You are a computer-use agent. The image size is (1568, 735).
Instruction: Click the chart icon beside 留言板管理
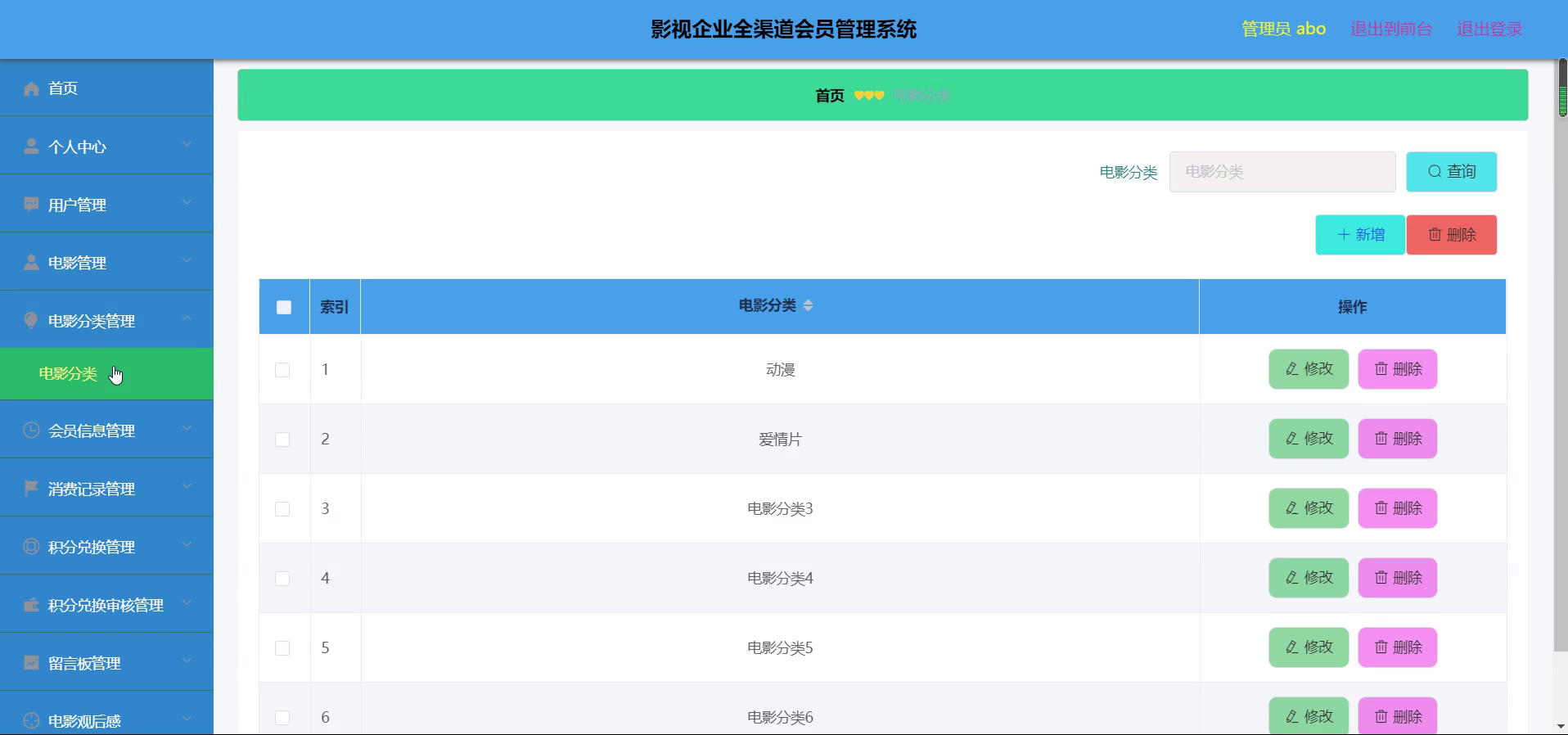click(31, 663)
